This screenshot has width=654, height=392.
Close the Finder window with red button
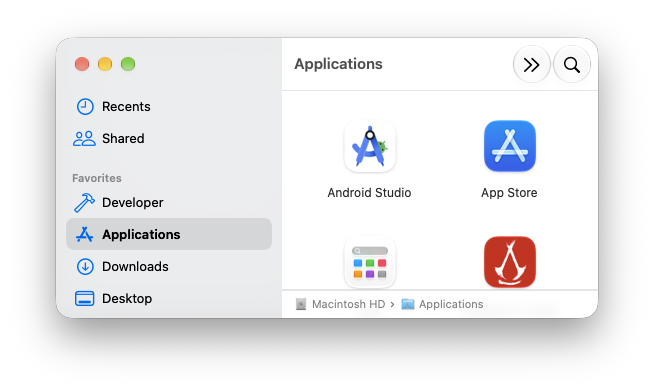tap(82, 64)
